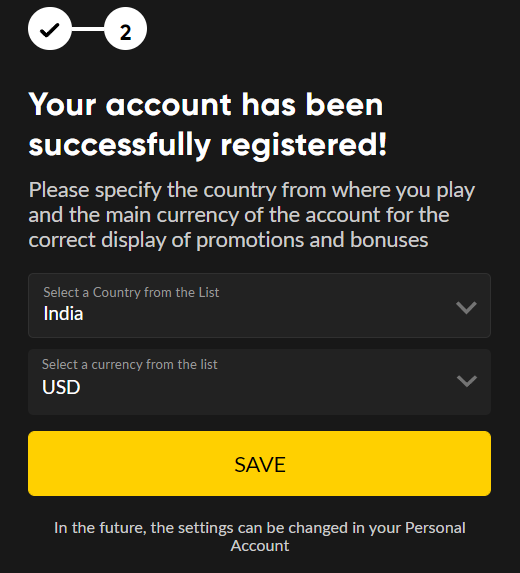Screen dimensions: 520x573
Task: Click the 'Please specify the country' description line
Action: click(x=251, y=190)
